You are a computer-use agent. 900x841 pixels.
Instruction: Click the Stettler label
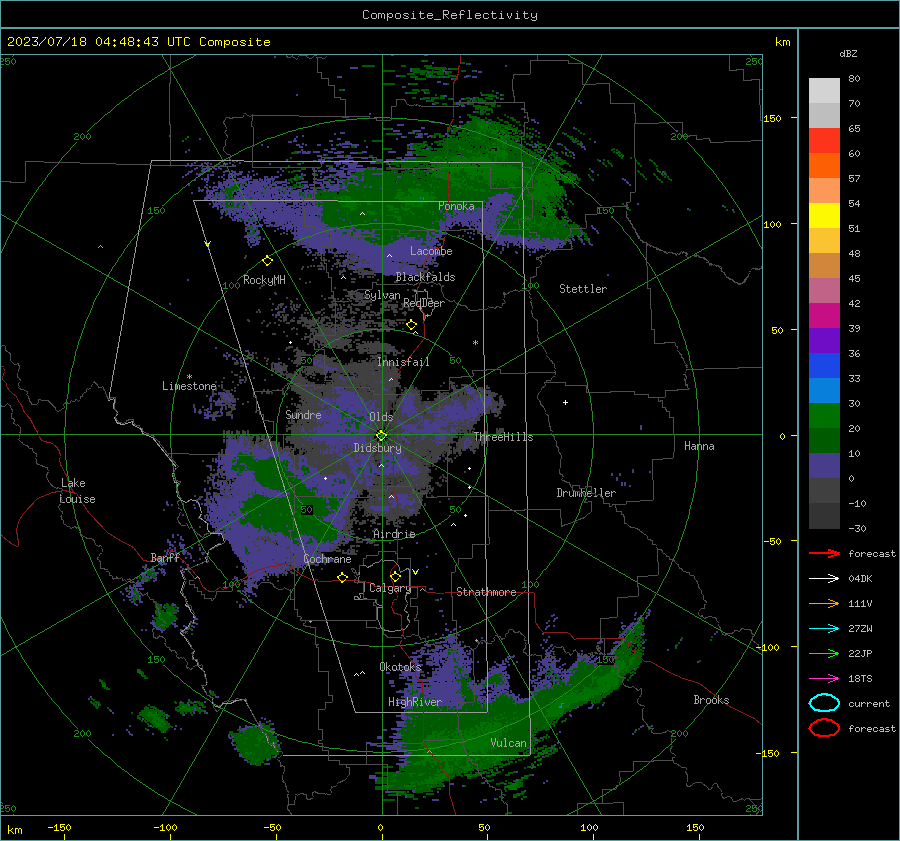coord(583,289)
